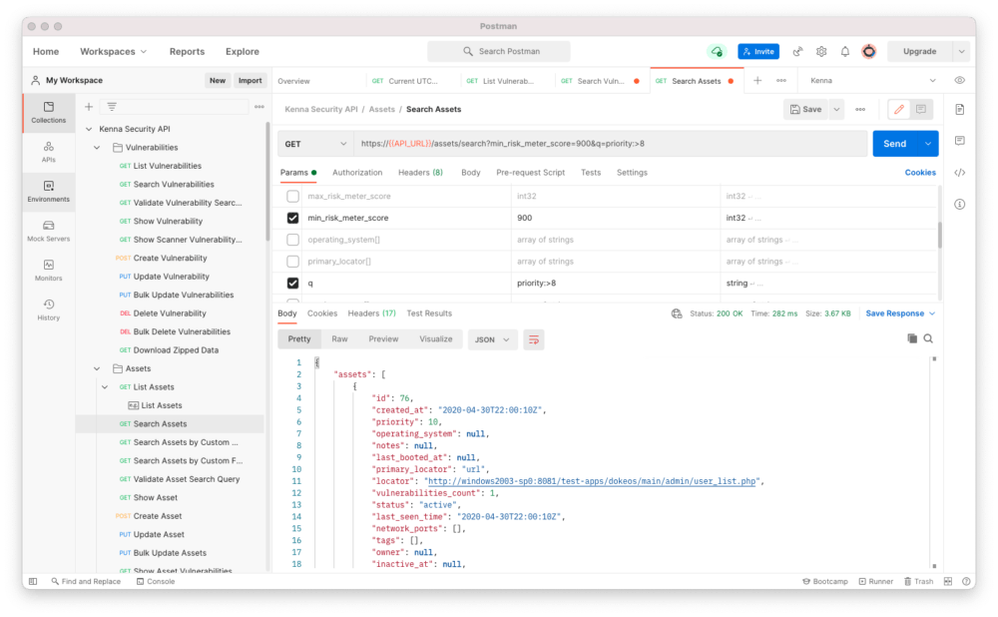The image size is (998, 617).
Task: Open Mock Servers from the sidebar
Action: 48,230
